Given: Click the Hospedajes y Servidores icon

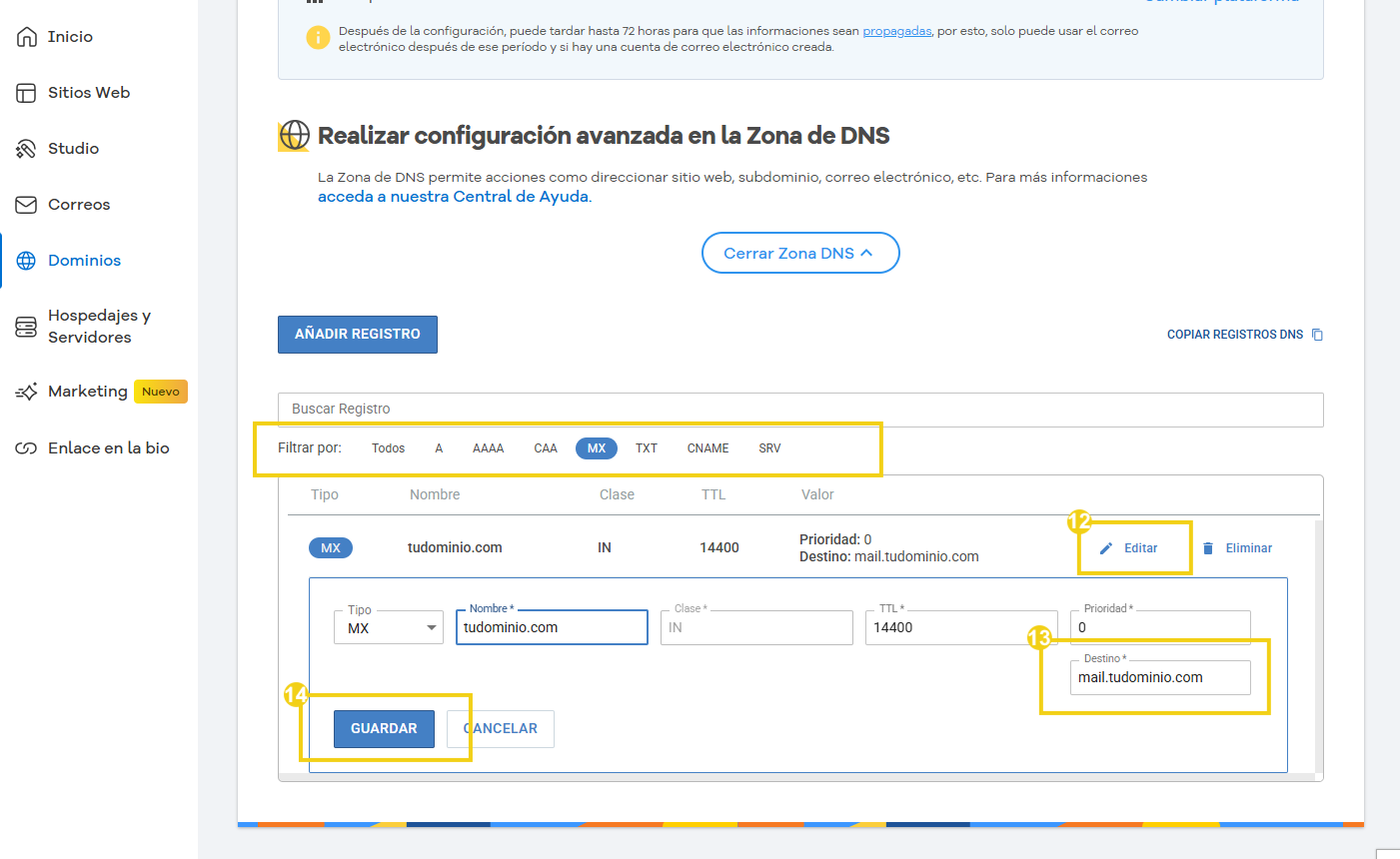Looking at the screenshot, I should (27, 327).
